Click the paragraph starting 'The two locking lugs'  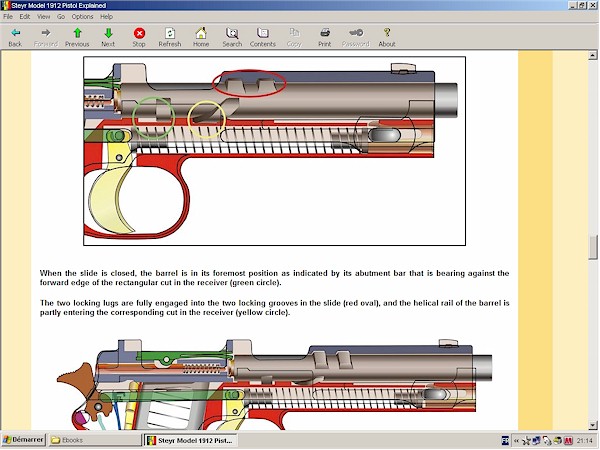coord(274,308)
